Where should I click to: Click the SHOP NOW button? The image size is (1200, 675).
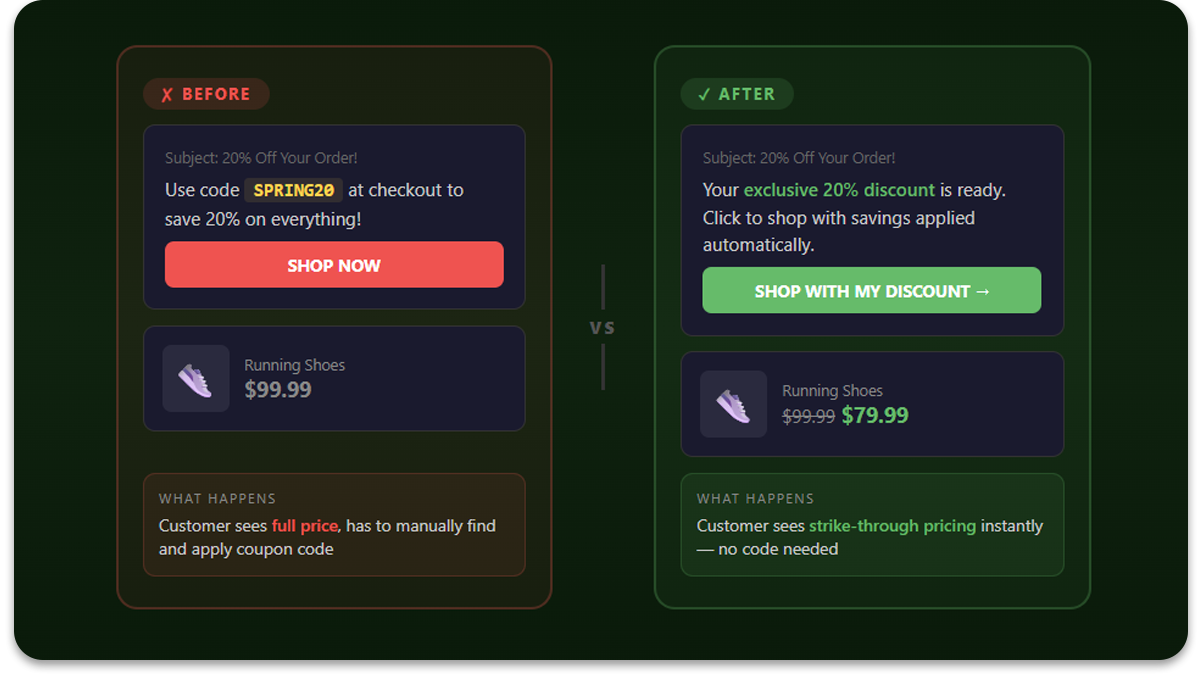[334, 265]
